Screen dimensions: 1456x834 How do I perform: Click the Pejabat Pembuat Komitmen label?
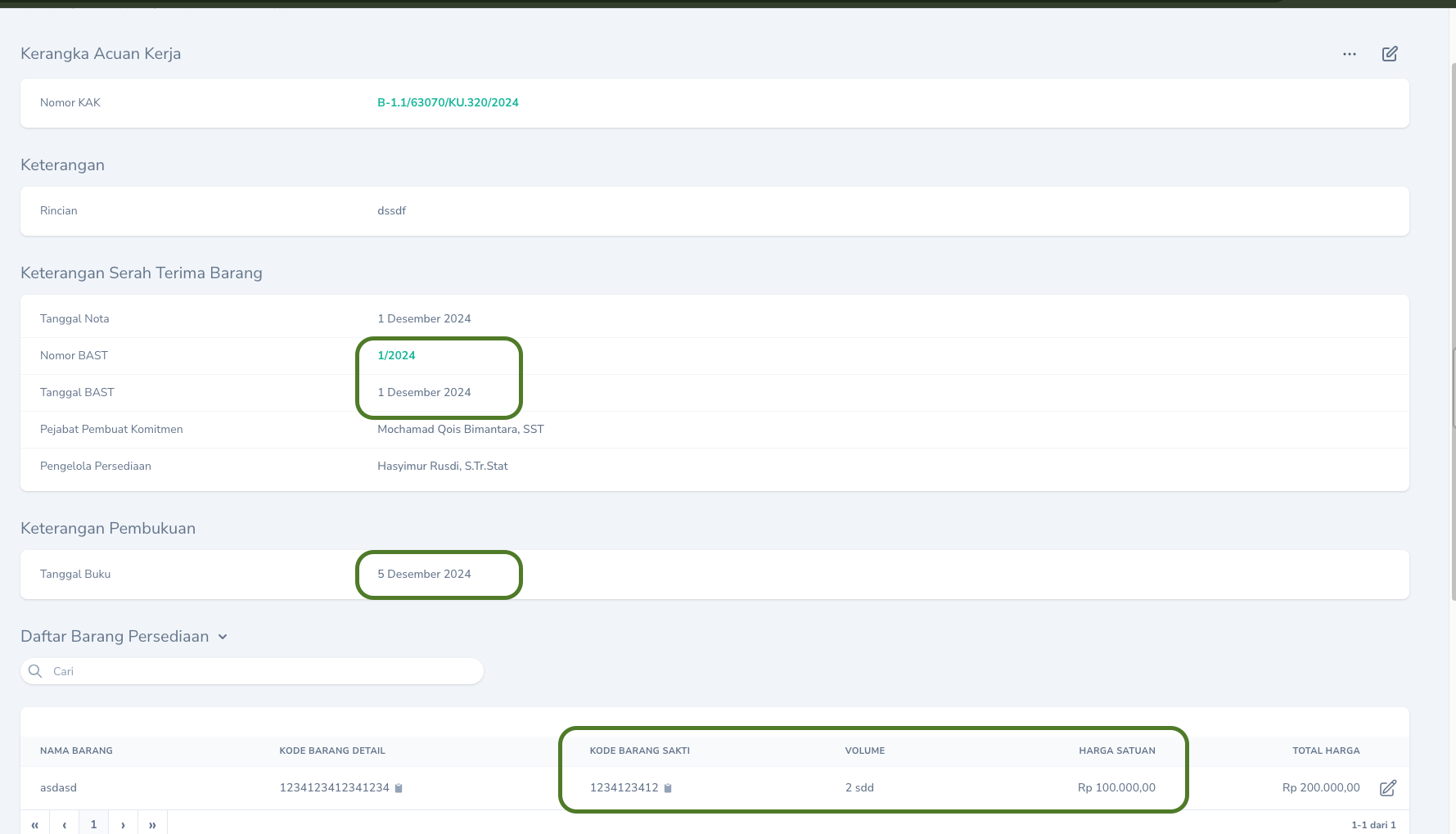(x=111, y=429)
